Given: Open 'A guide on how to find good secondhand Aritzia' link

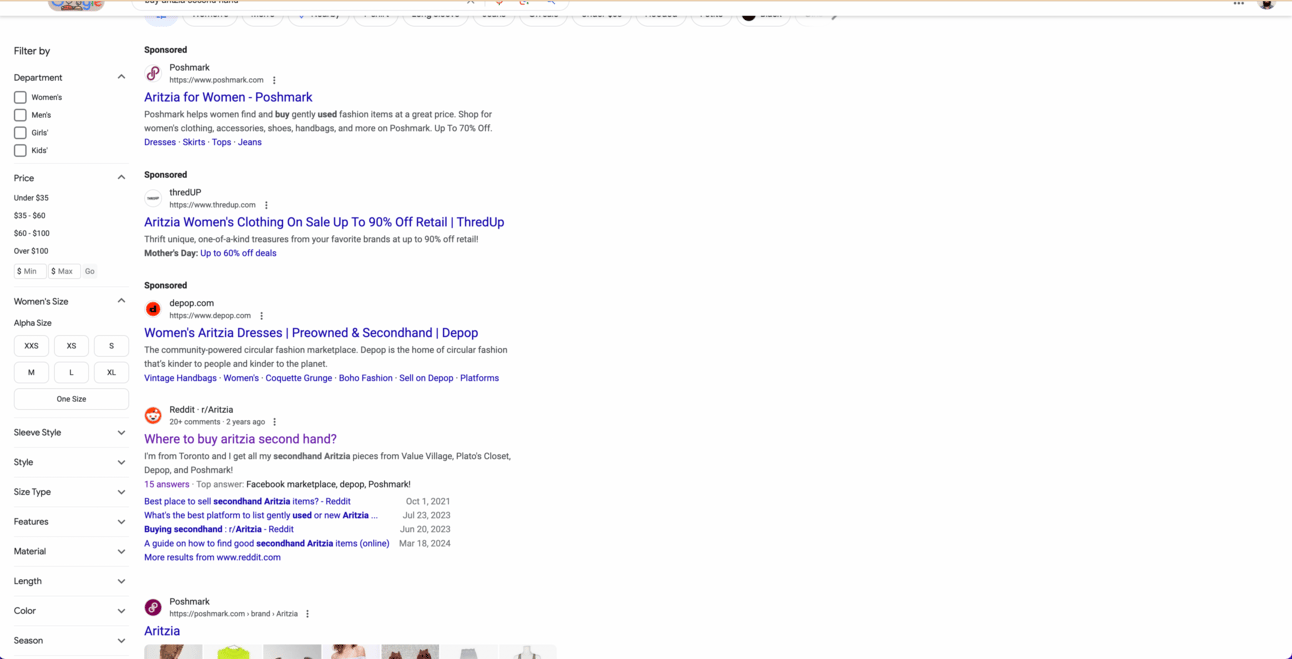Looking at the screenshot, I should 266,544.
